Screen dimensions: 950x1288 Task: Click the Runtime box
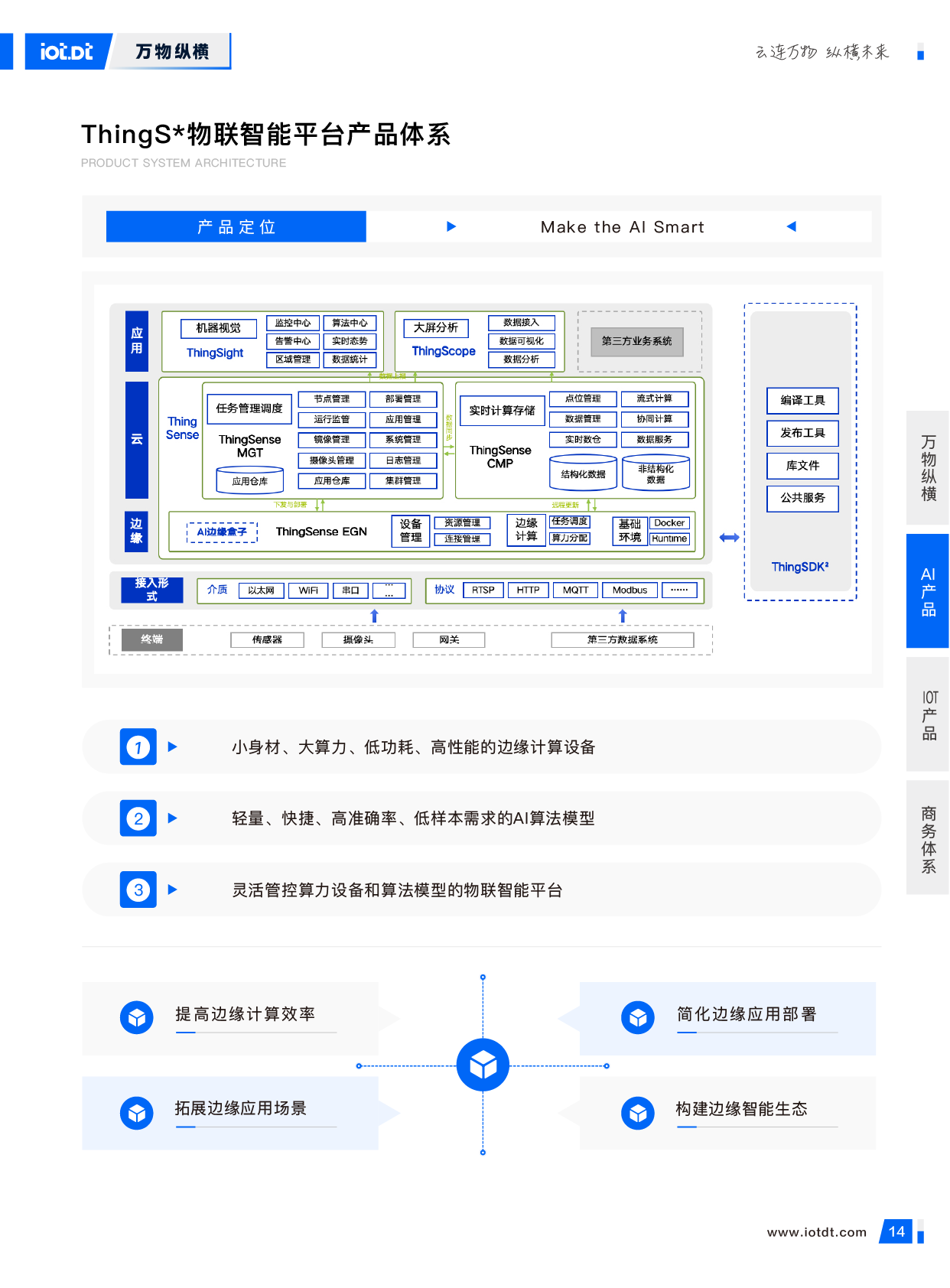tap(669, 538)
